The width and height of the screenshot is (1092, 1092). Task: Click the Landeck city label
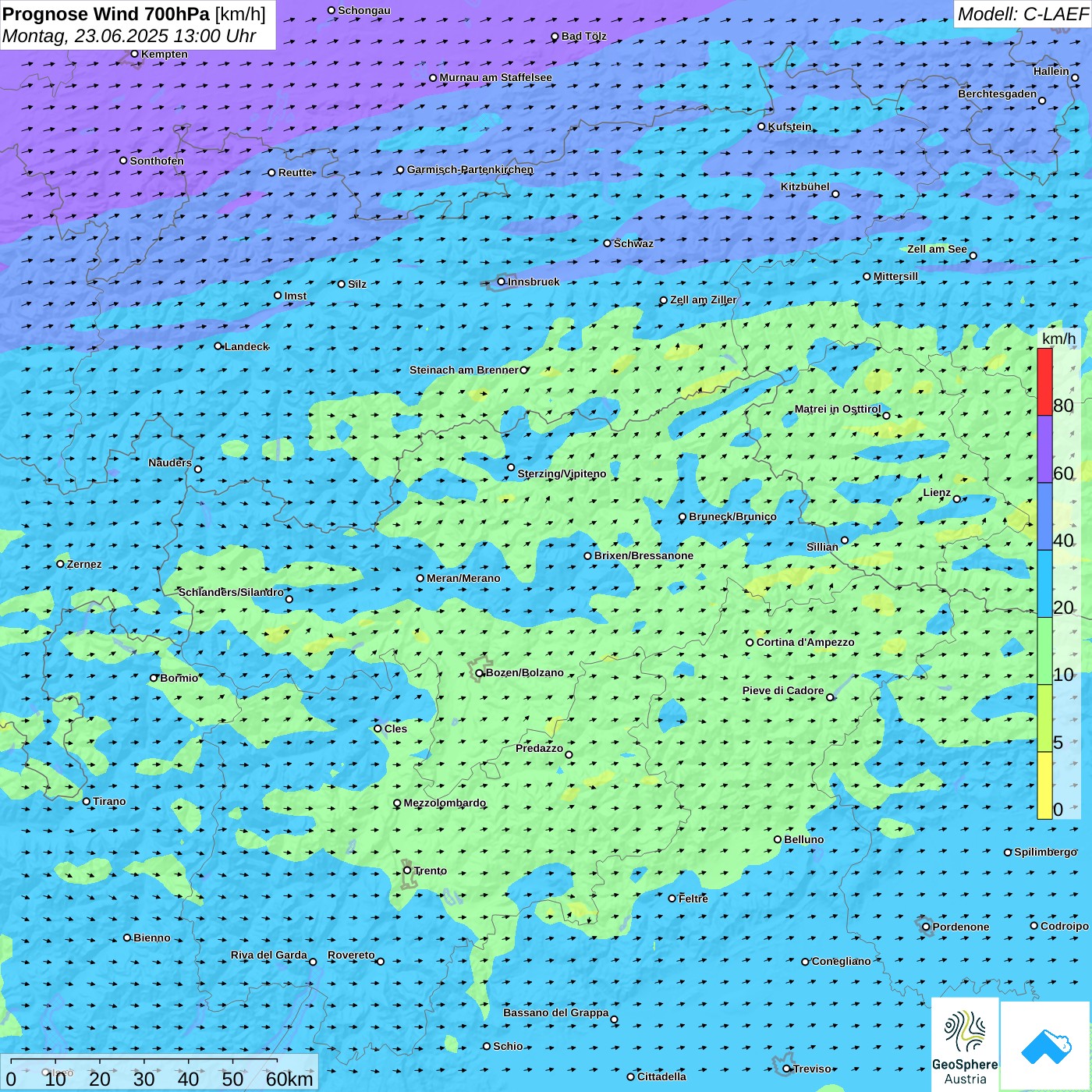click(x=246, y=346)
